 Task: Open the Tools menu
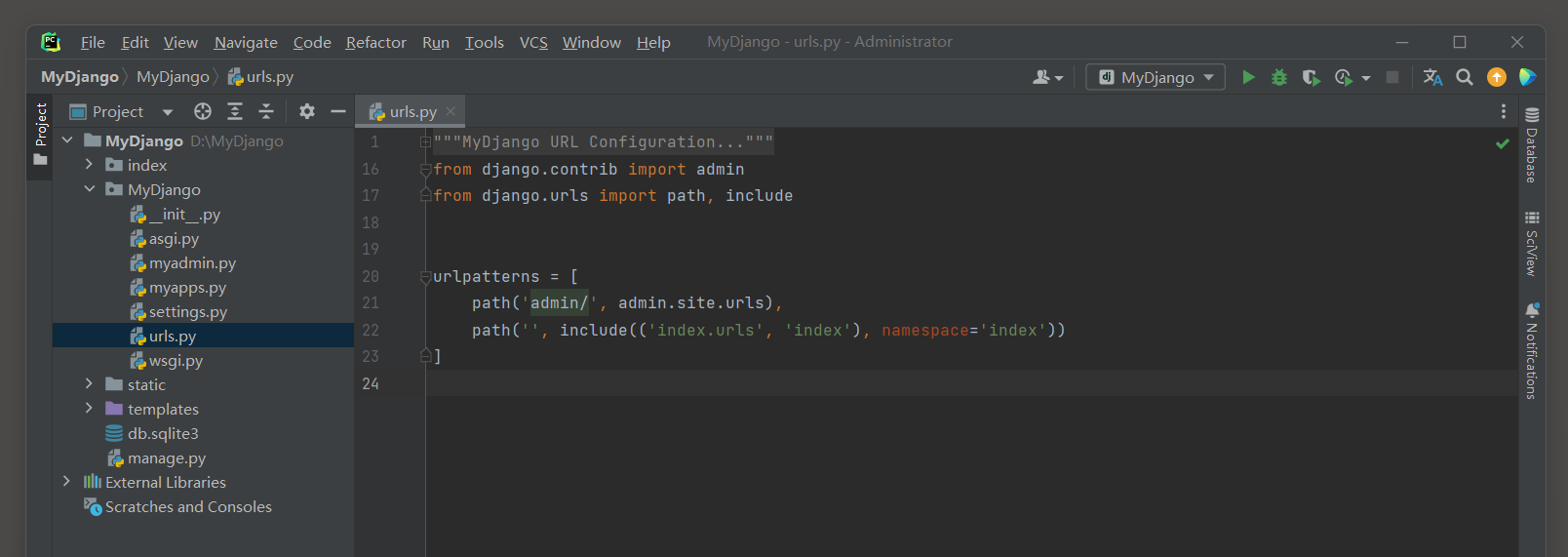coord(484,42)
